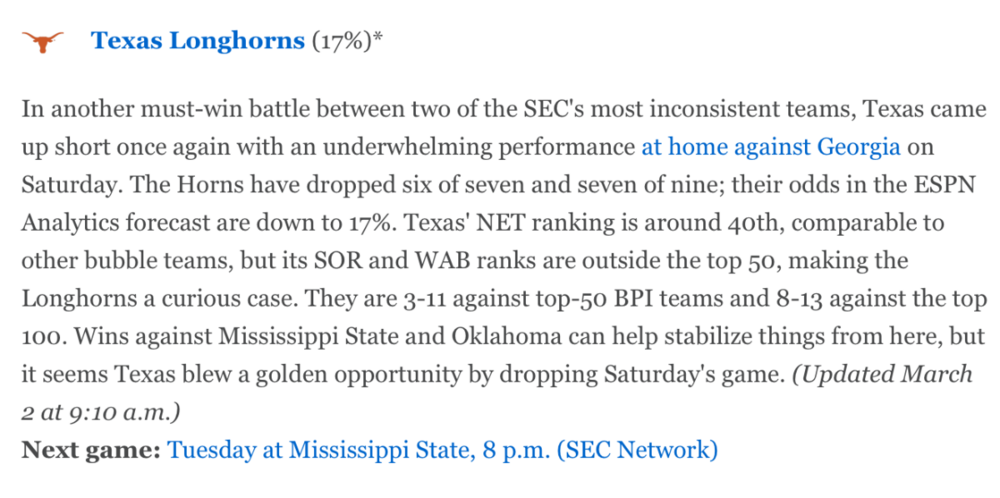Open Tuesday at Mississippi State game link
The image size is (1000, 498).
click(442, 450)
